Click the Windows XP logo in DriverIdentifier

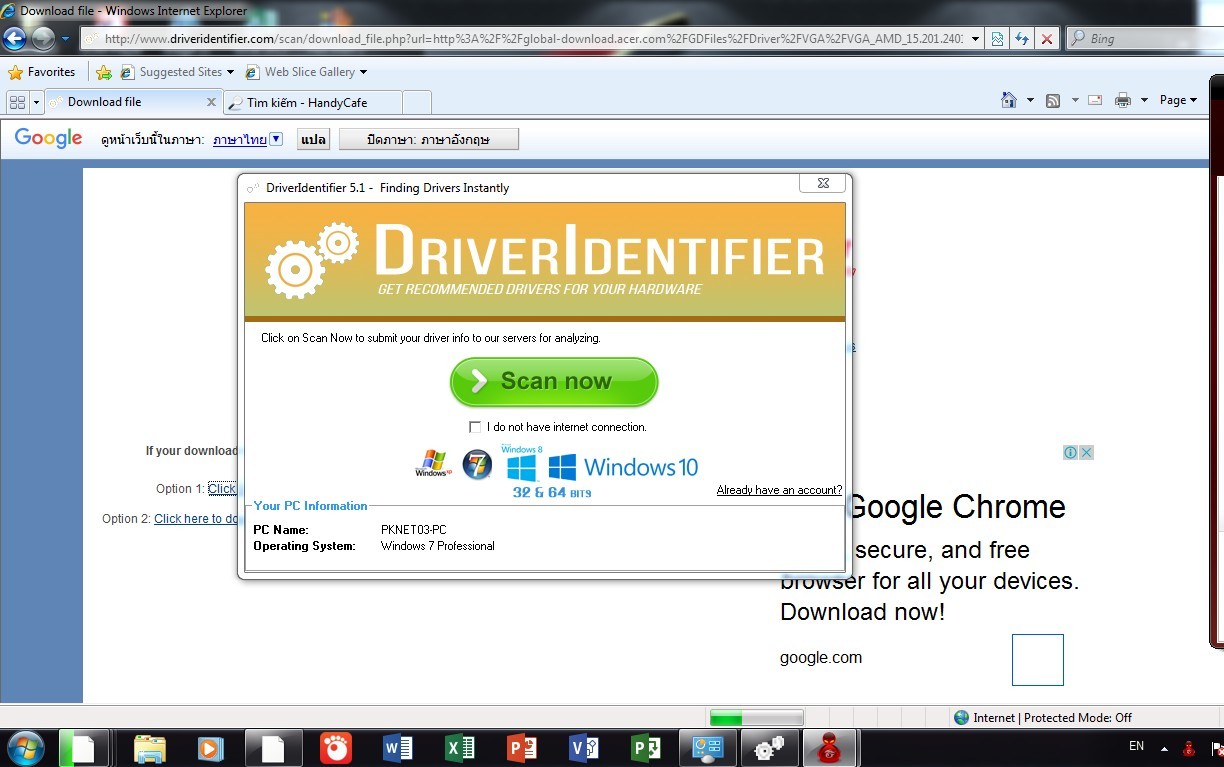tap(433, 464)
